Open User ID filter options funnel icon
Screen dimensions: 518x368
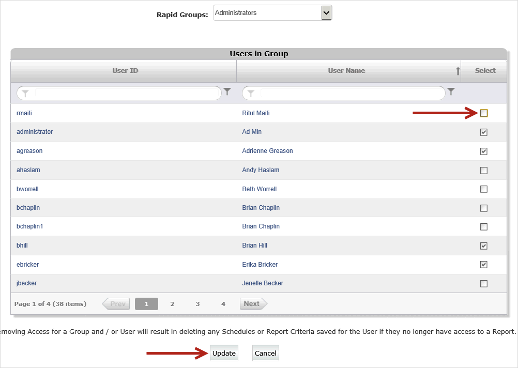[227, 91]
